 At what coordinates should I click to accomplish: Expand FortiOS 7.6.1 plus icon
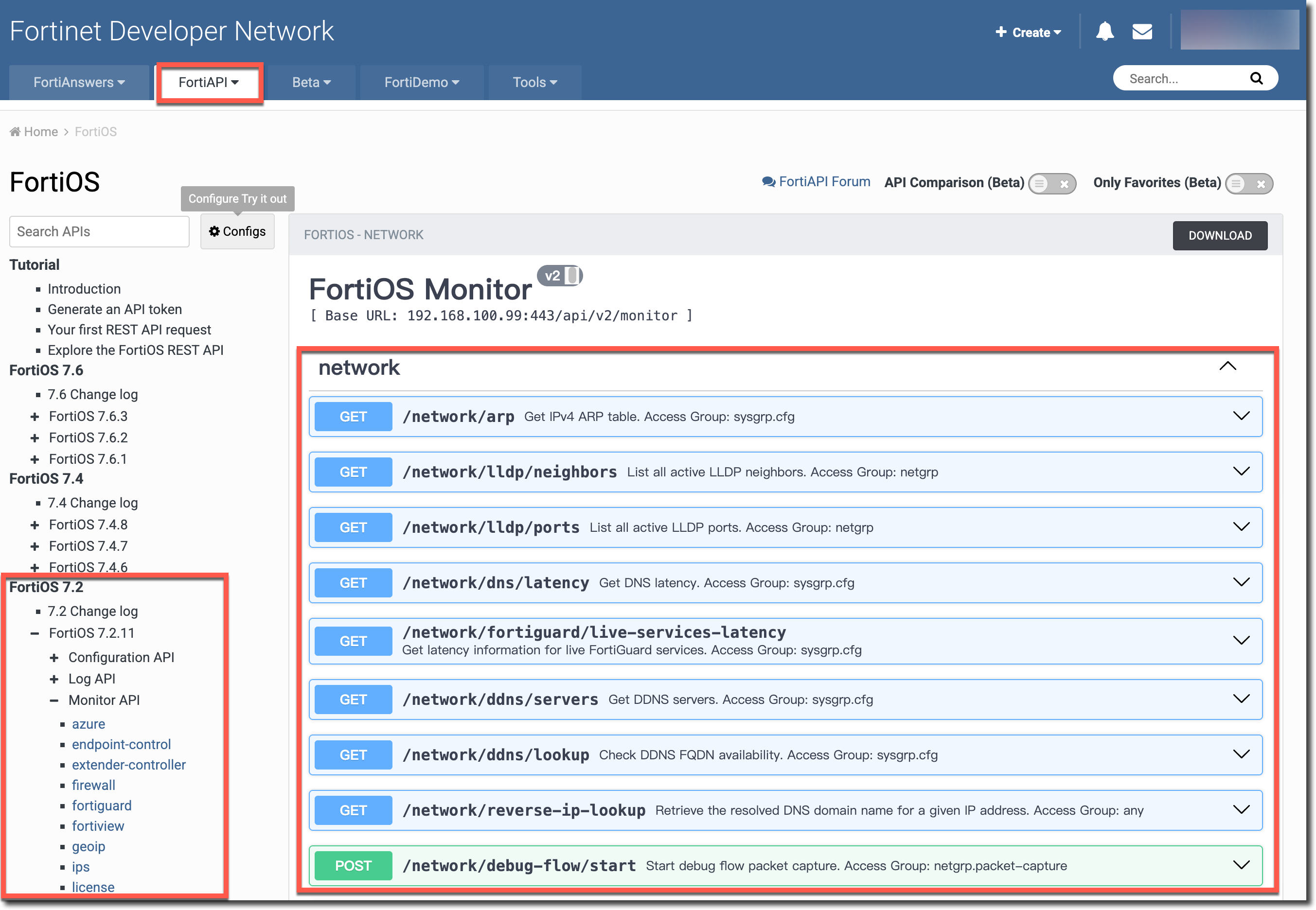[x=35, y=459]
